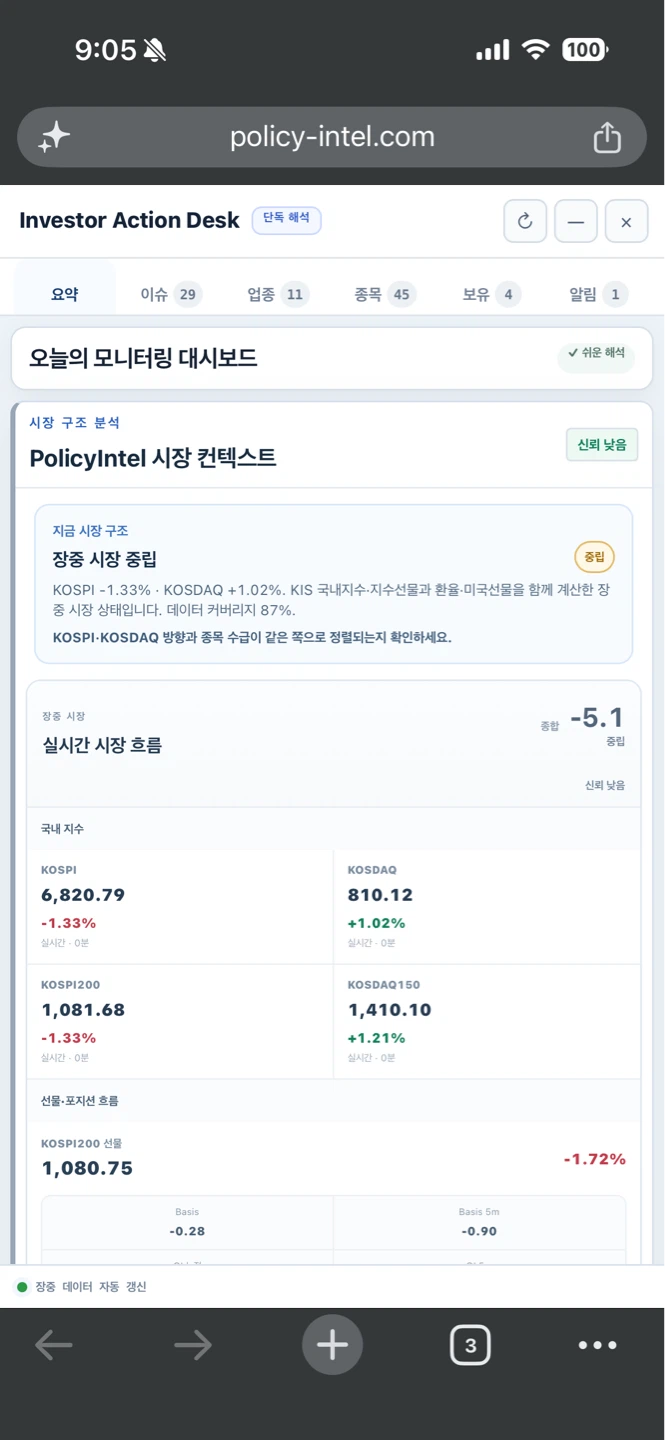Tap the policy-intel.com address field
The width and height of the screenshot is (665, 1440).
point(332,137)
